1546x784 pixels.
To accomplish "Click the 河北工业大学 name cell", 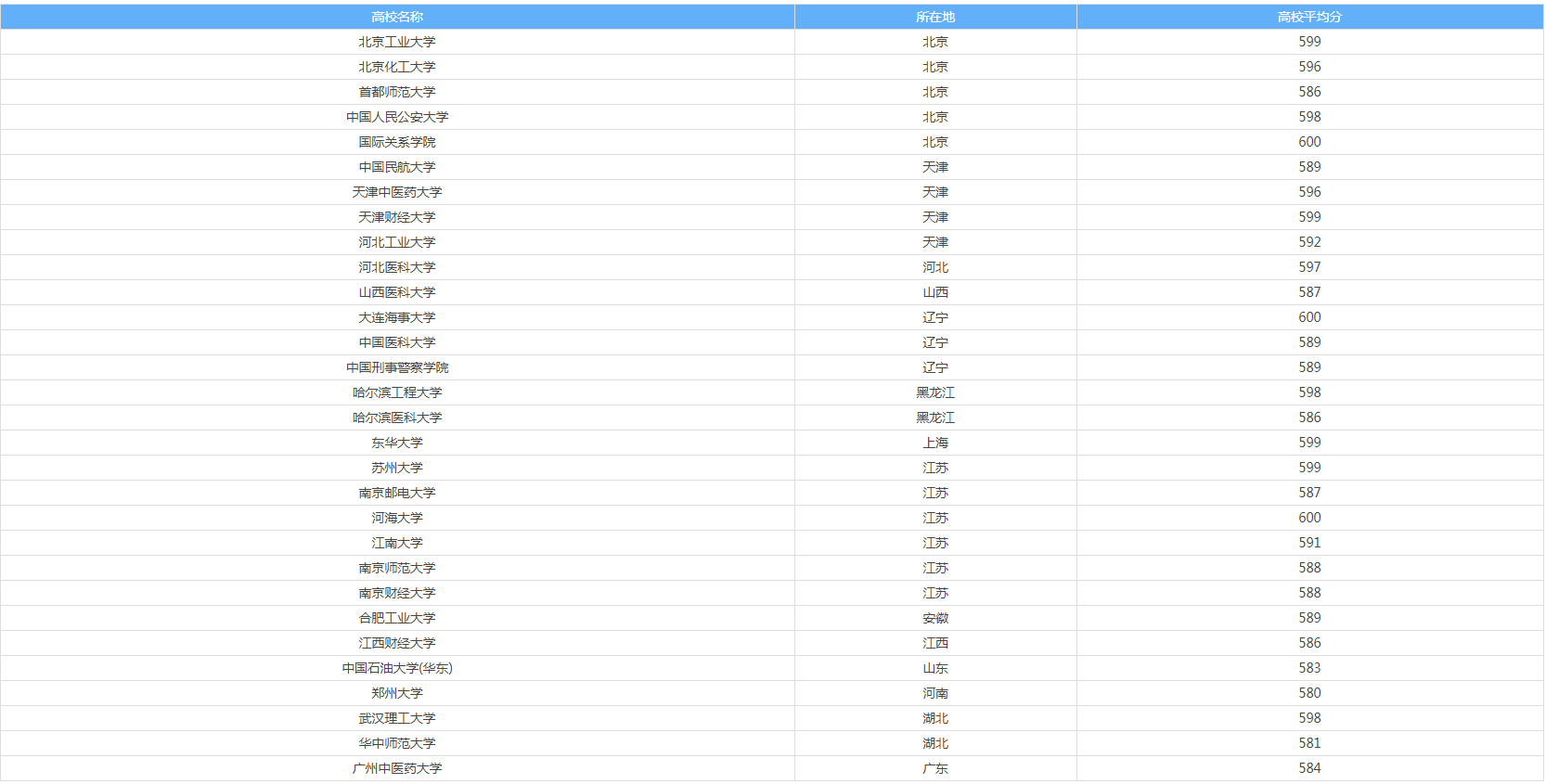I will pyautogui.click(x=397, y=242).
